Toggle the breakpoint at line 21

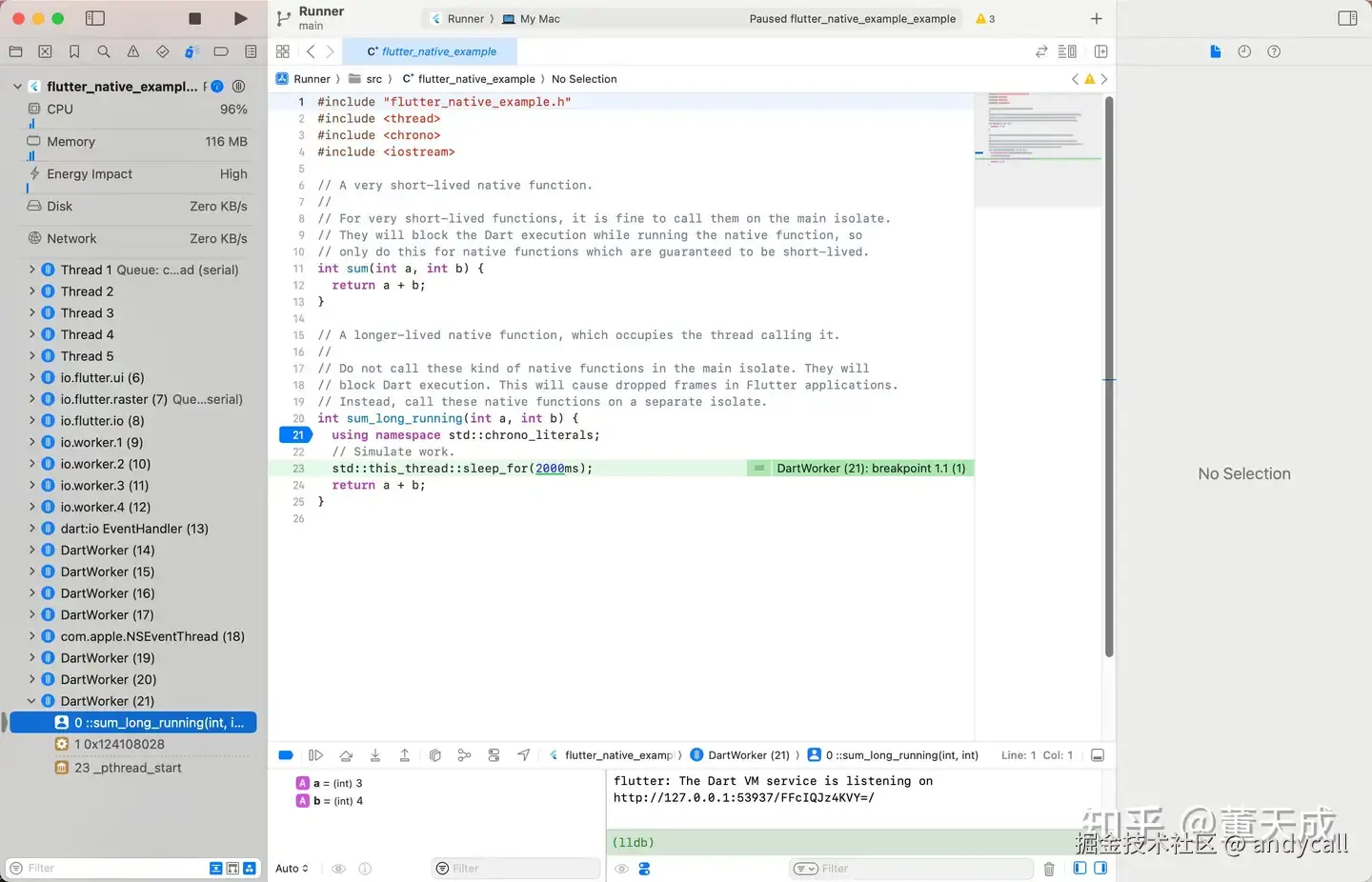click(297, 435)
